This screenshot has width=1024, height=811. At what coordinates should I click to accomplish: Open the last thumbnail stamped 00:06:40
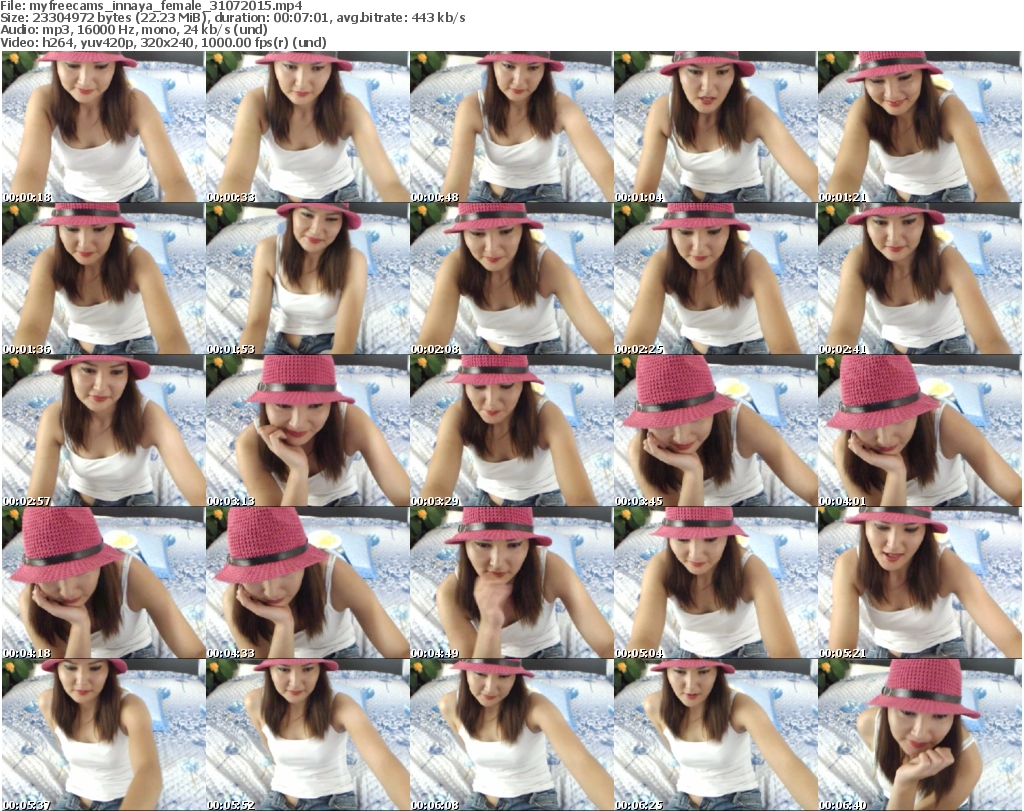[920, 735]
